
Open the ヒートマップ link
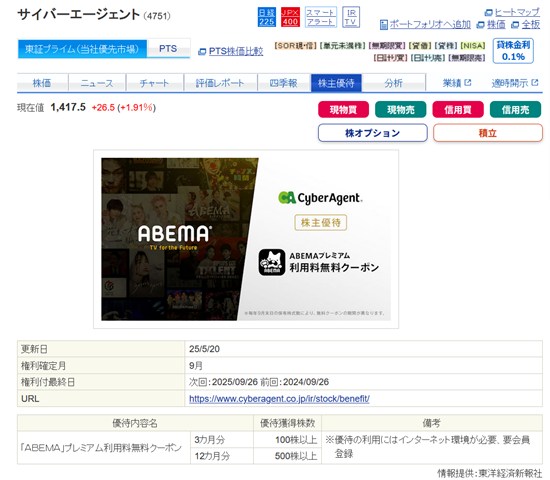[x=517, y=13]
